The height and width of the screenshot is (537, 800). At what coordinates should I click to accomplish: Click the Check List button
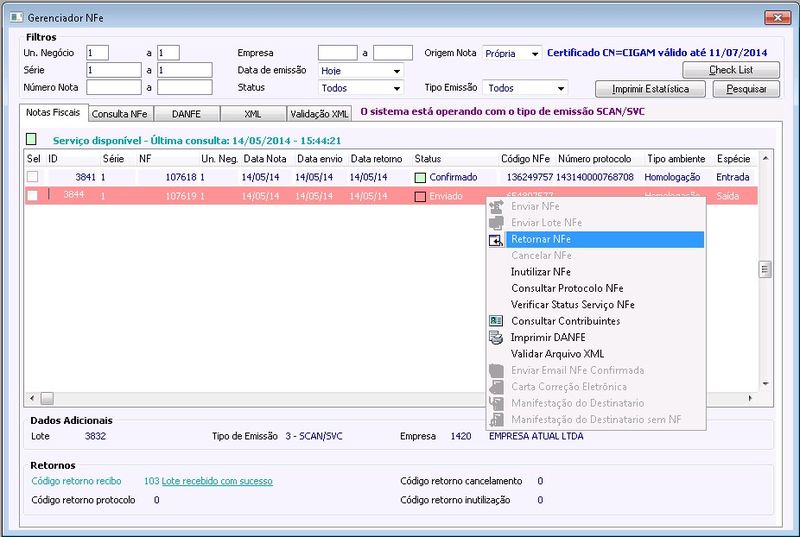point(731,70)
